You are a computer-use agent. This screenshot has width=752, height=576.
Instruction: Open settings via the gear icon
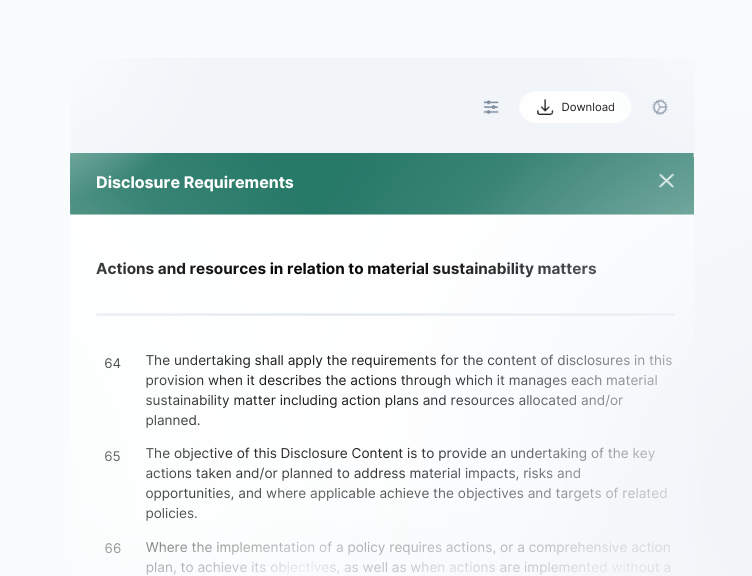coord(660,107)
